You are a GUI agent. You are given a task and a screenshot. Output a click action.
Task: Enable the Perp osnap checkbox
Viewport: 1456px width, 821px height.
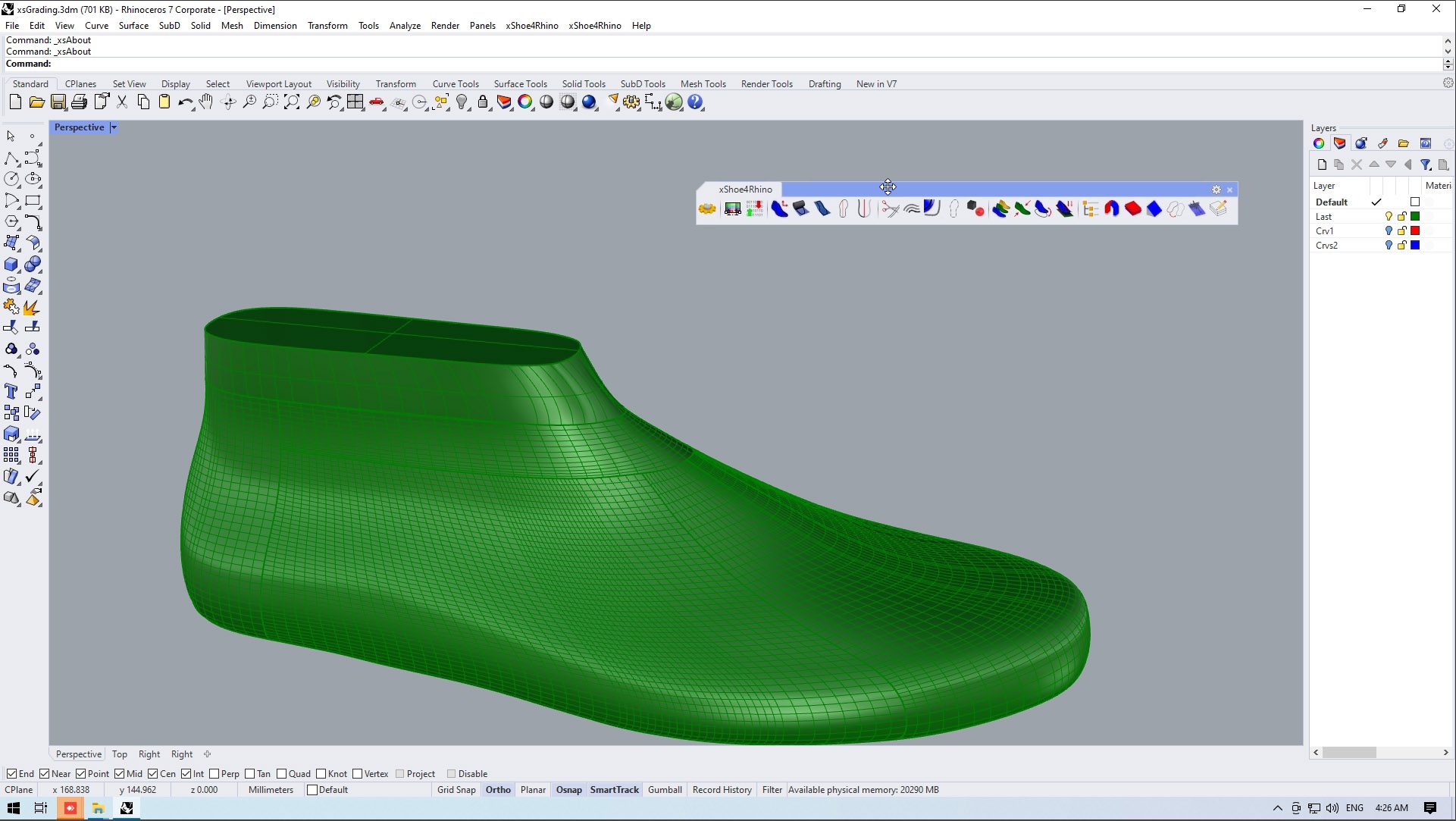(214, 774)
